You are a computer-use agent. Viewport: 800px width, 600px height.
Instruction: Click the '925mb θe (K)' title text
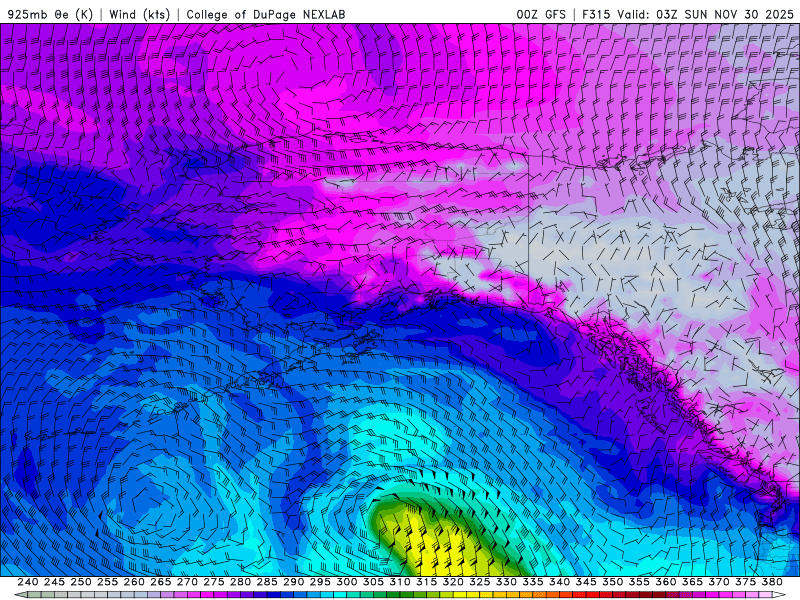pyautogui.click(x=51, y=14)
